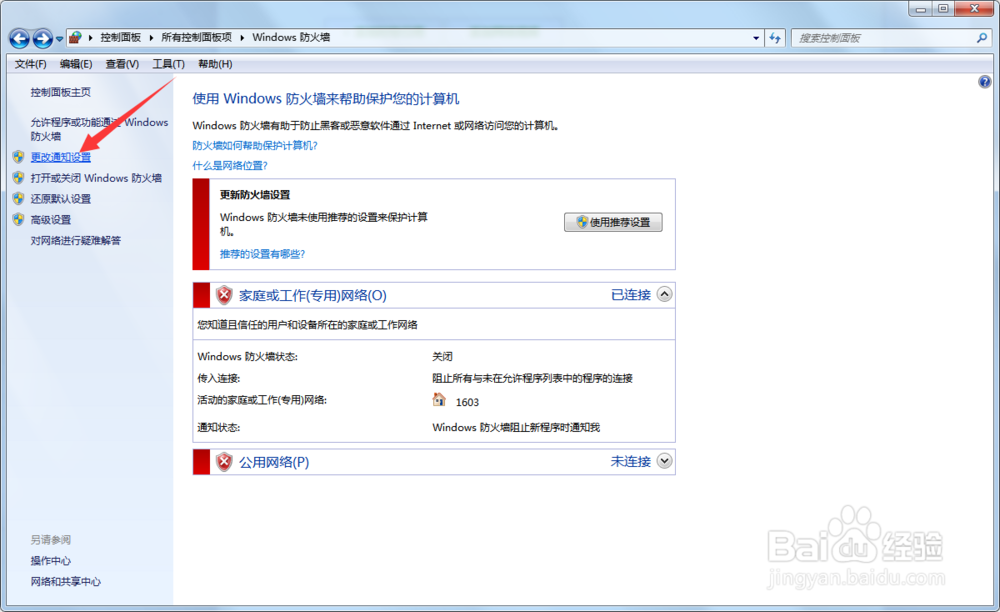Open the 查看(V) menu

tap(122, 64)
